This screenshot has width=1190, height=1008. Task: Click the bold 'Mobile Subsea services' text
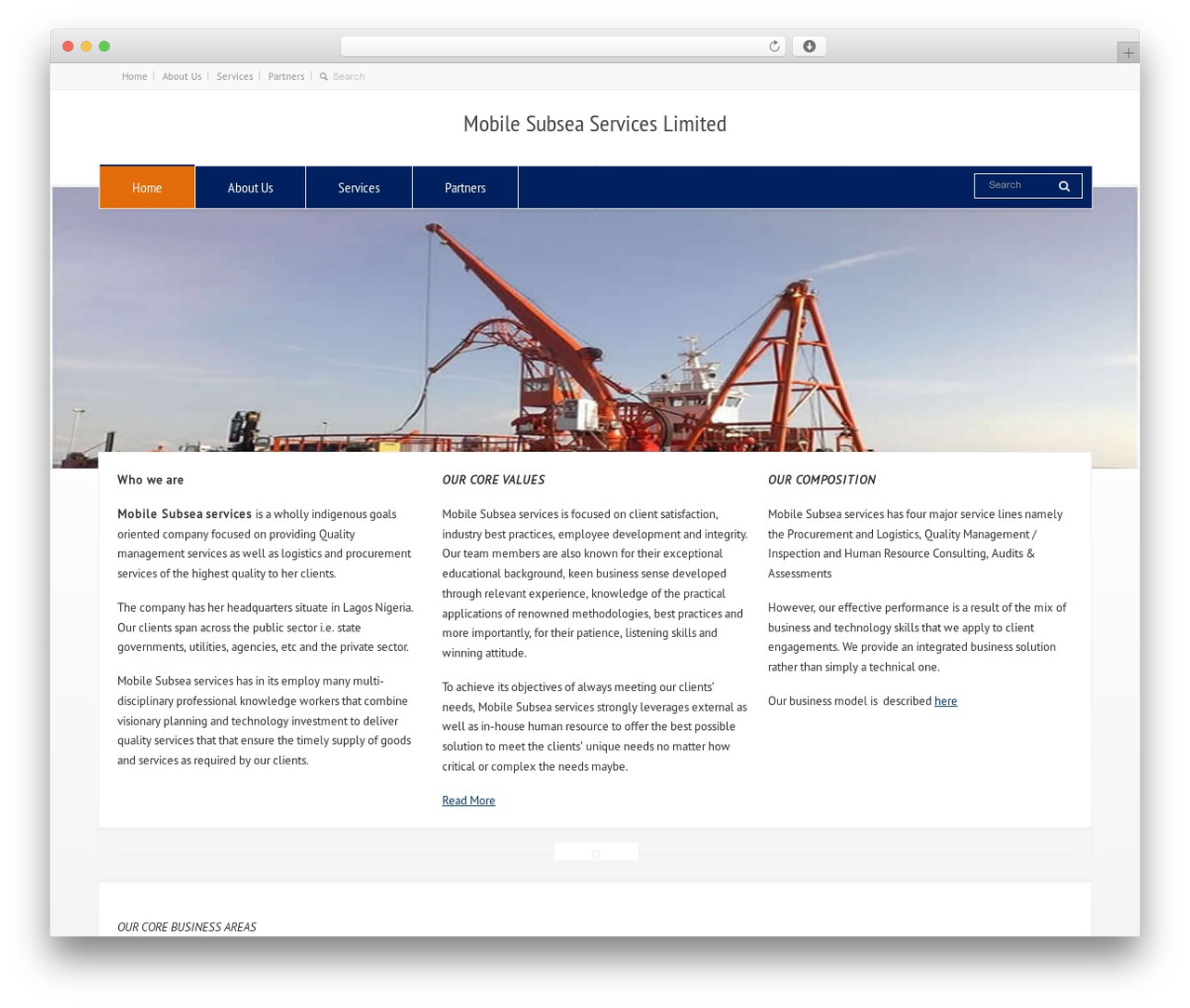coord(184,514)
